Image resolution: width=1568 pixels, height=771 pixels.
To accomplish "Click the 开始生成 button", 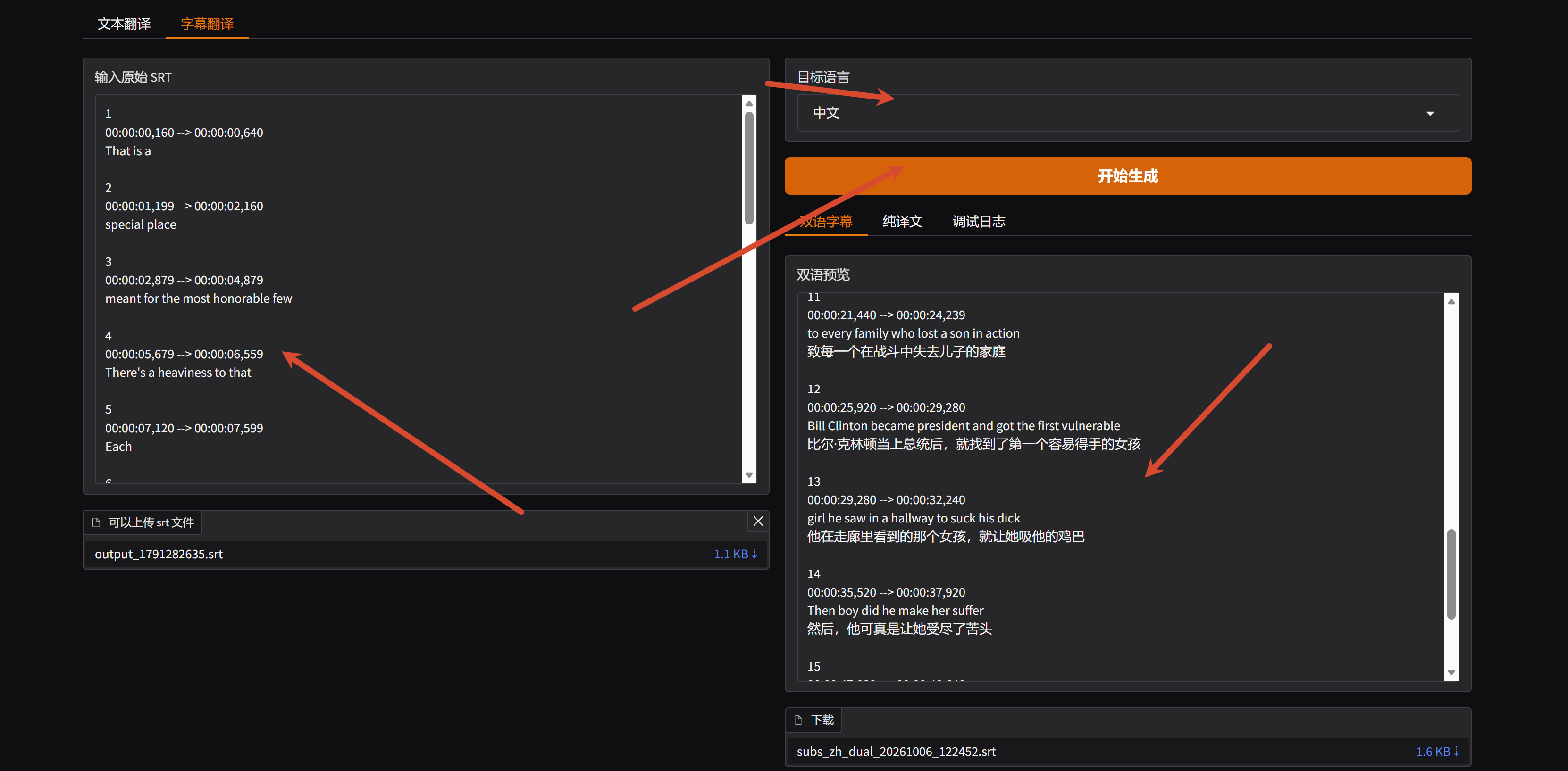I will pyautogui.click(x=1127, y=176).
